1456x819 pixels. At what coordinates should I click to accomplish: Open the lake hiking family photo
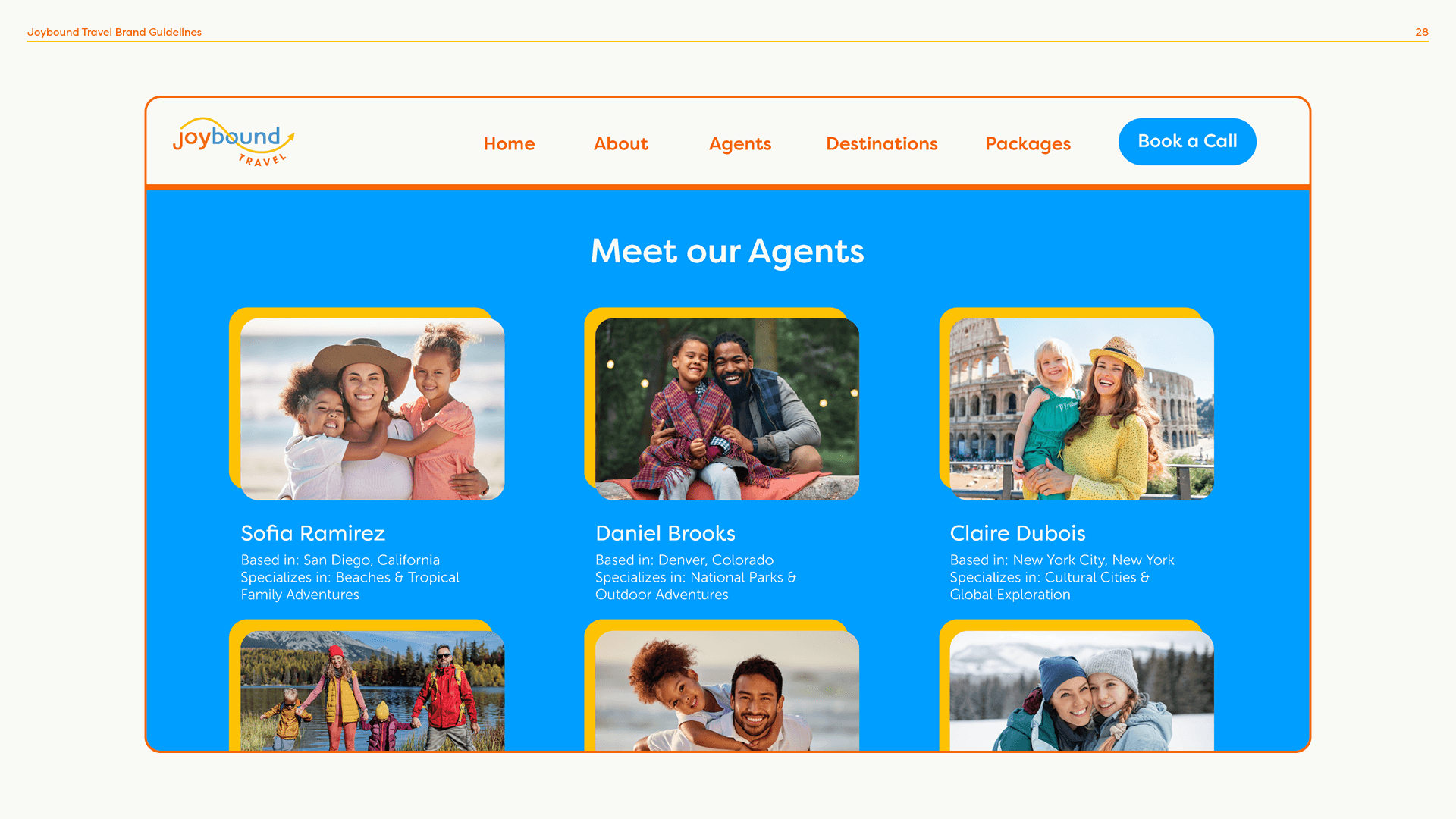[x=372, y=691]
